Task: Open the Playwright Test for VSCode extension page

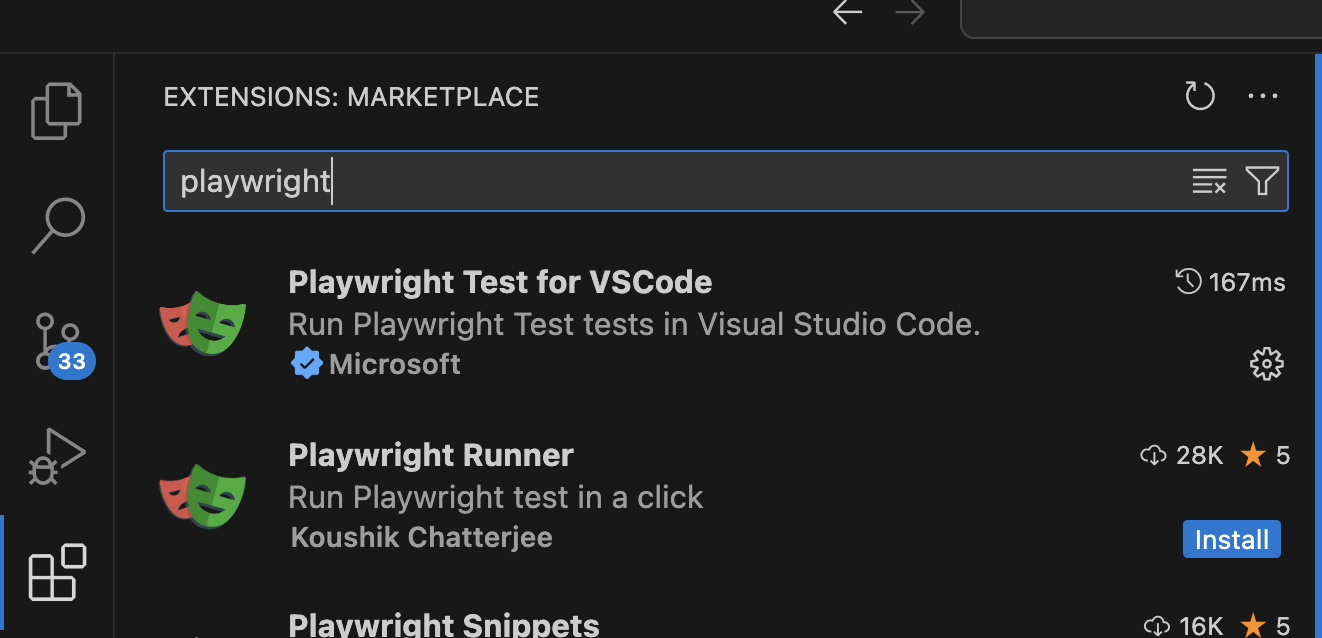Action: coord(500,282)
